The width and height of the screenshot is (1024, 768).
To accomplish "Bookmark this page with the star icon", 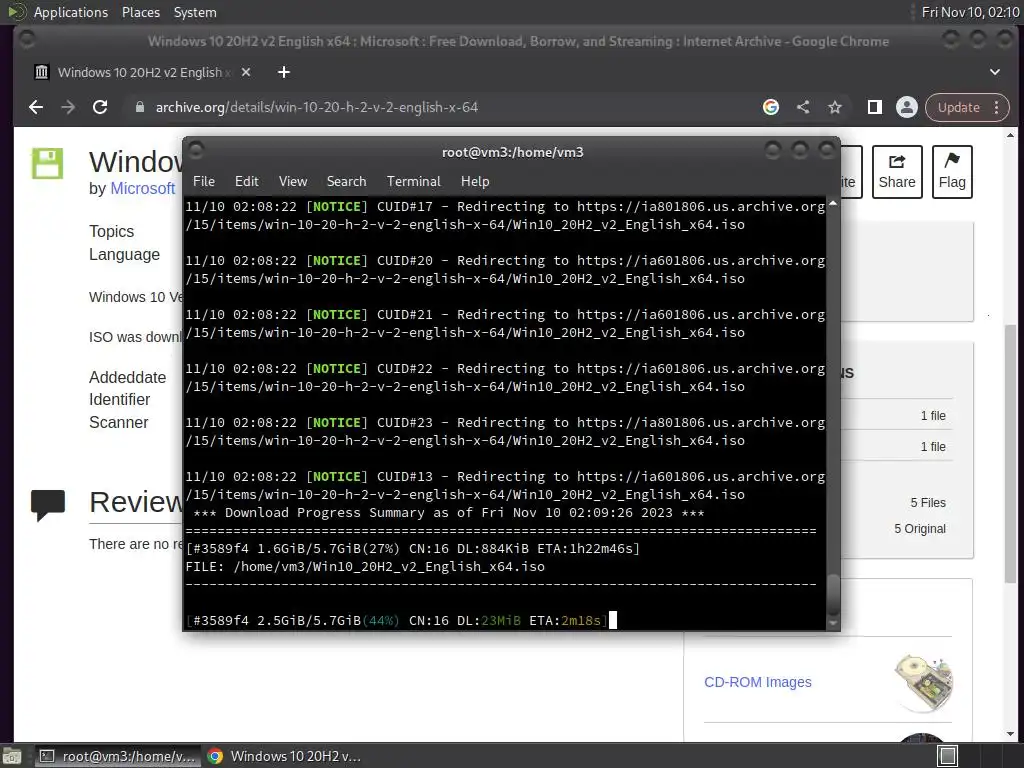I will (x=835, y=107).
